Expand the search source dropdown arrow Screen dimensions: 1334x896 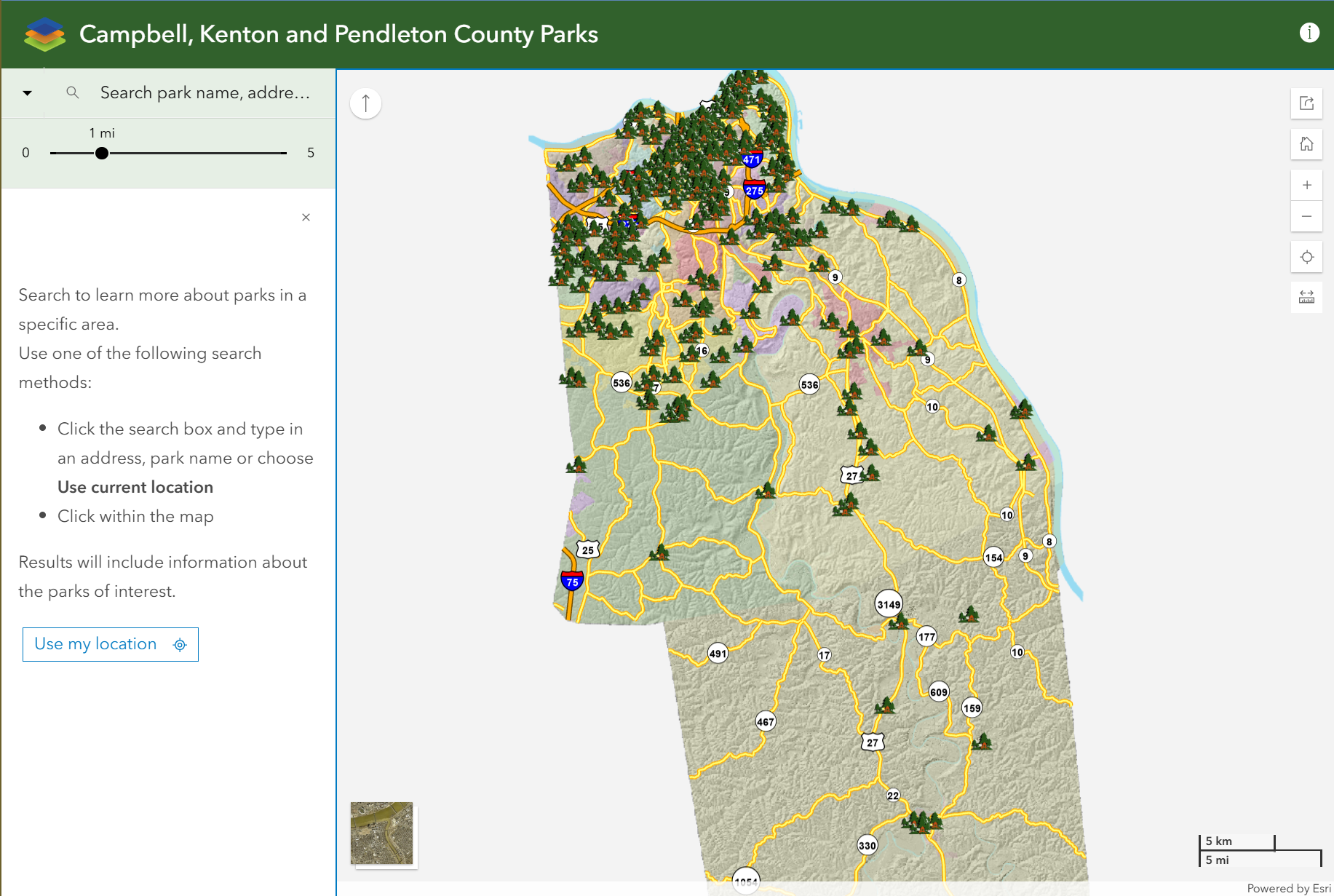click(27, 93)
